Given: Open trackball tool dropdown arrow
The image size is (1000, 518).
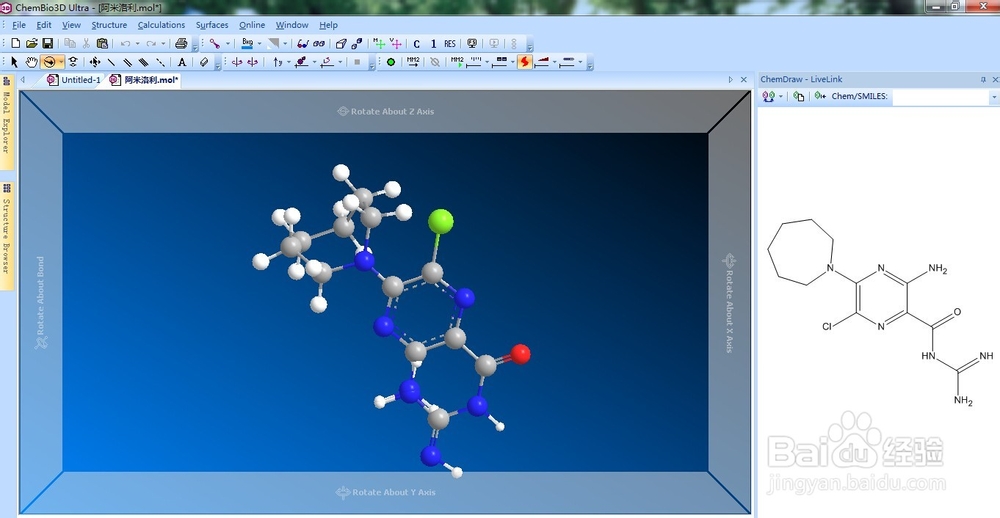Looking at the screenshot, I should (61, 62).
